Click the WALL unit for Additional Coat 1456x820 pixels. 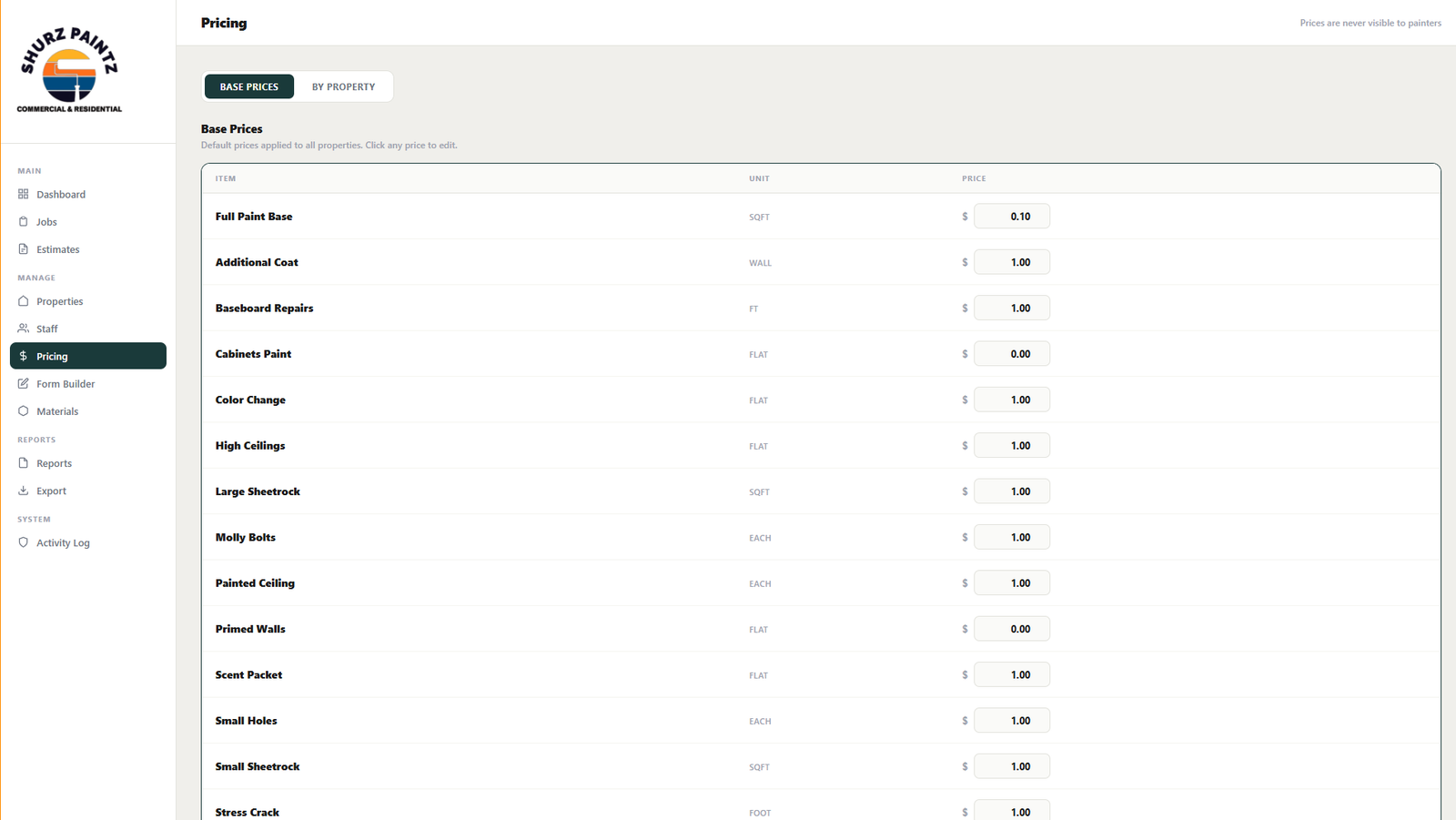click(760, 263)
